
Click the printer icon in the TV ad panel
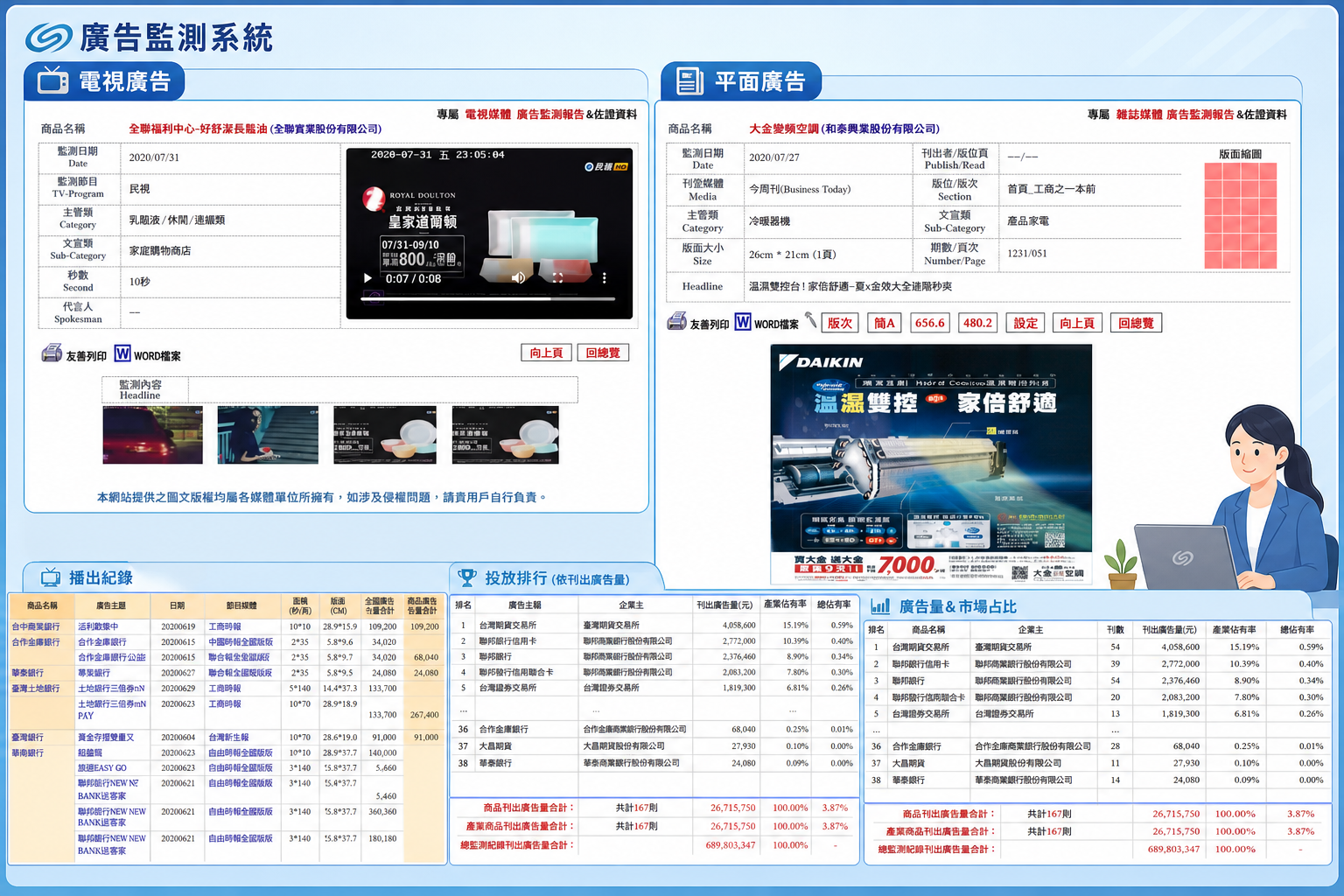[52, 353]
